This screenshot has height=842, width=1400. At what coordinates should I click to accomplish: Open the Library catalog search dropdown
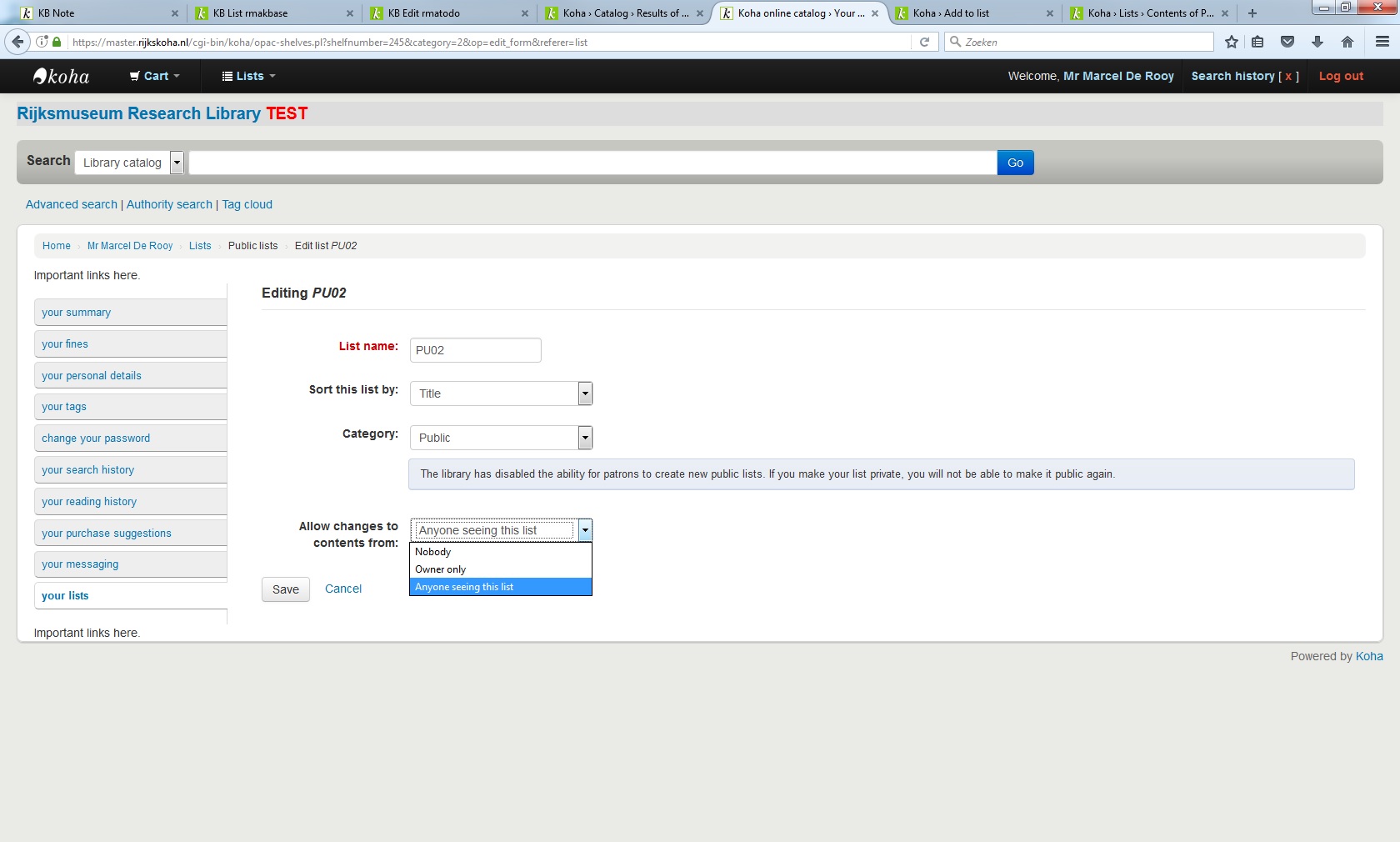129,163
